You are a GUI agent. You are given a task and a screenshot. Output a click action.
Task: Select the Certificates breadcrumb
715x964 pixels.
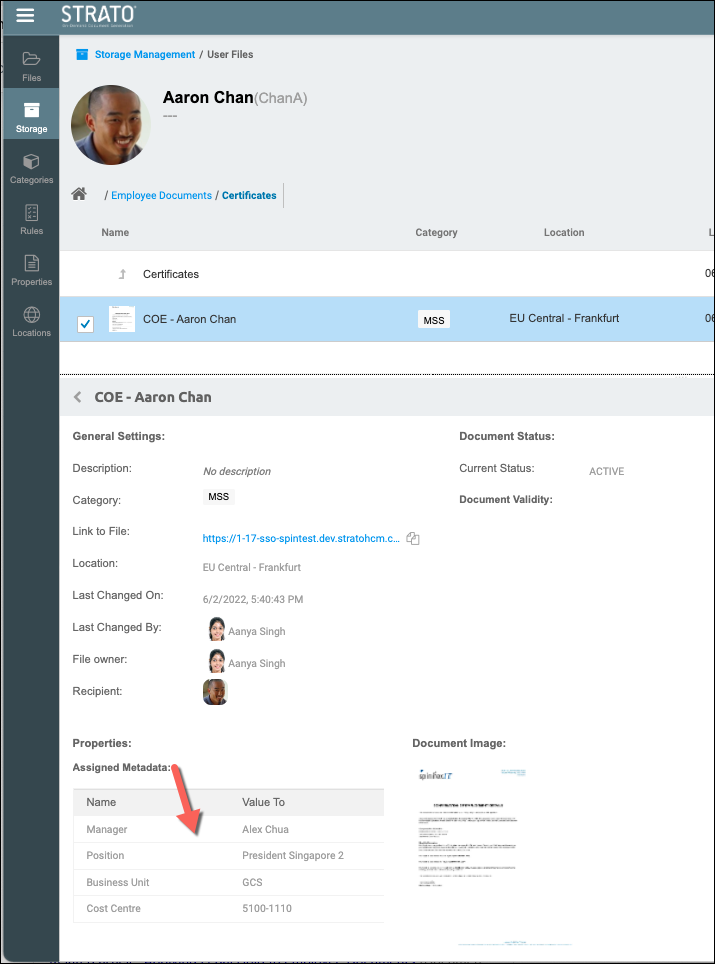tap(249, 195)
